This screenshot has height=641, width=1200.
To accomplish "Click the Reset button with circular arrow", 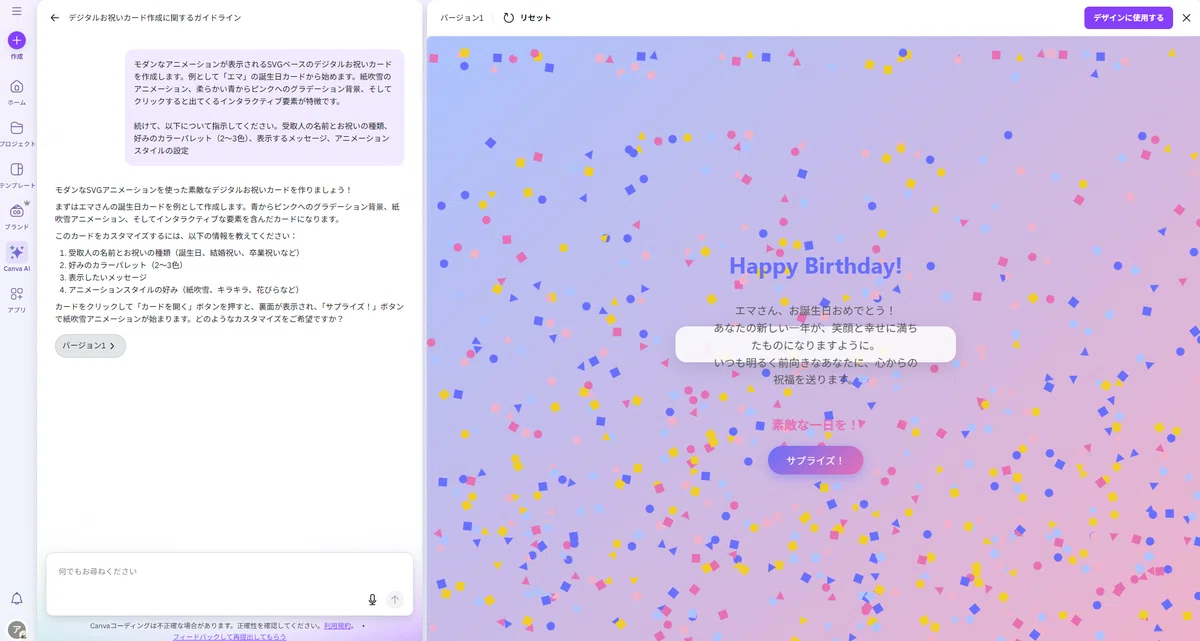I will point(527,18).
